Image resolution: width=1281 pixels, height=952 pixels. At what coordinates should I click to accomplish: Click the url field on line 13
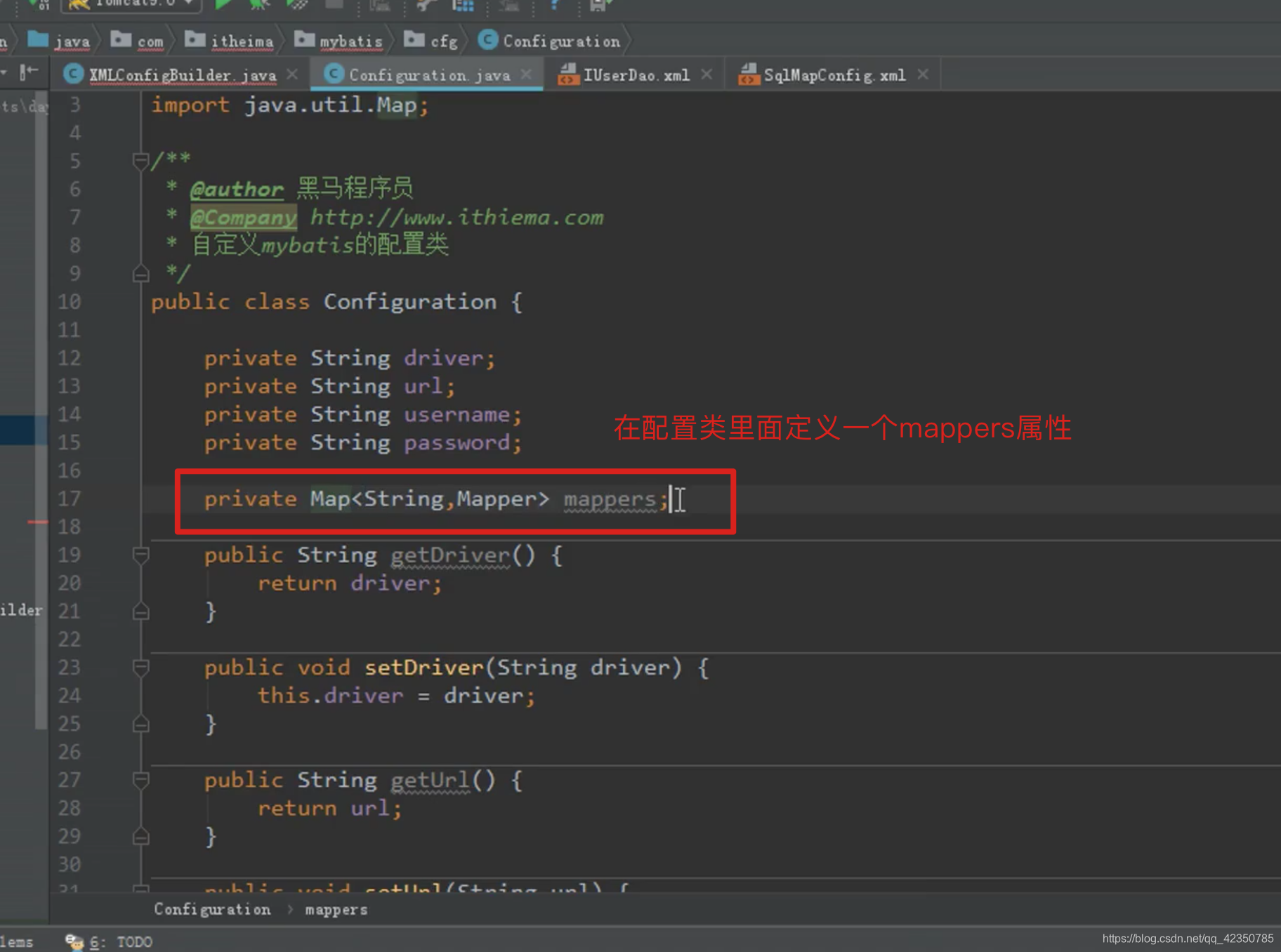coord(423,387)
